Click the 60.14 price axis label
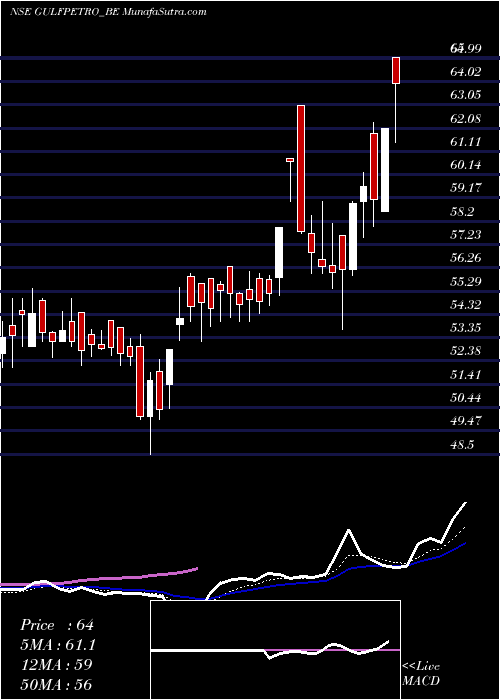This screenshot has height=700, width=500. (x=466, y=165)
